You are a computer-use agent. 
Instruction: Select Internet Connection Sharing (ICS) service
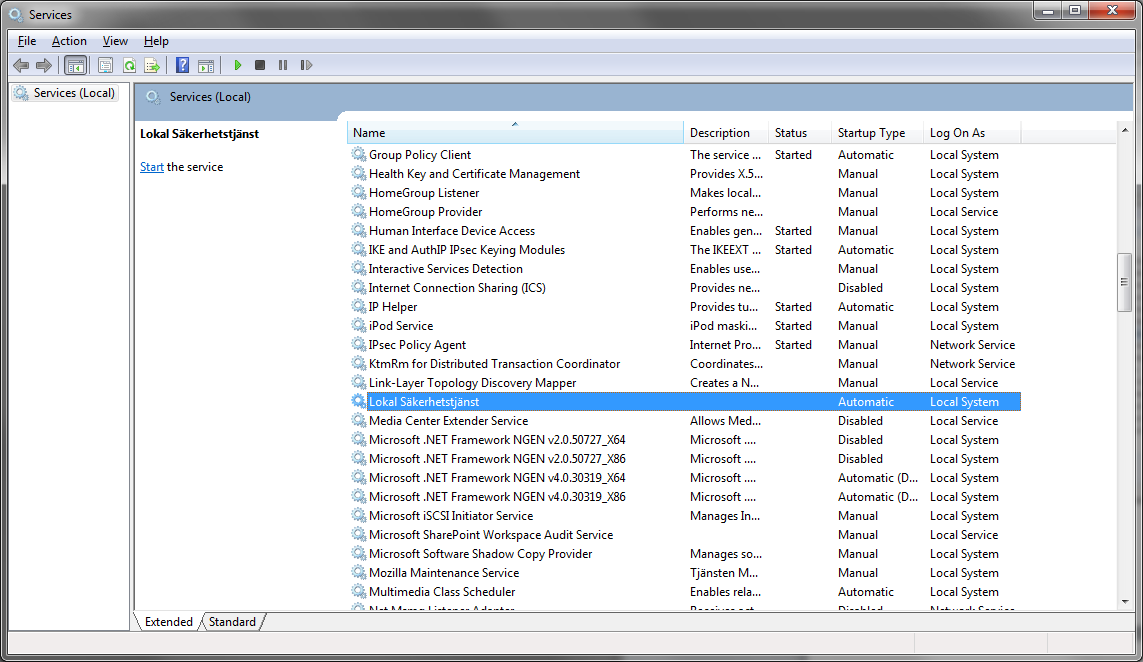point(457,287)
